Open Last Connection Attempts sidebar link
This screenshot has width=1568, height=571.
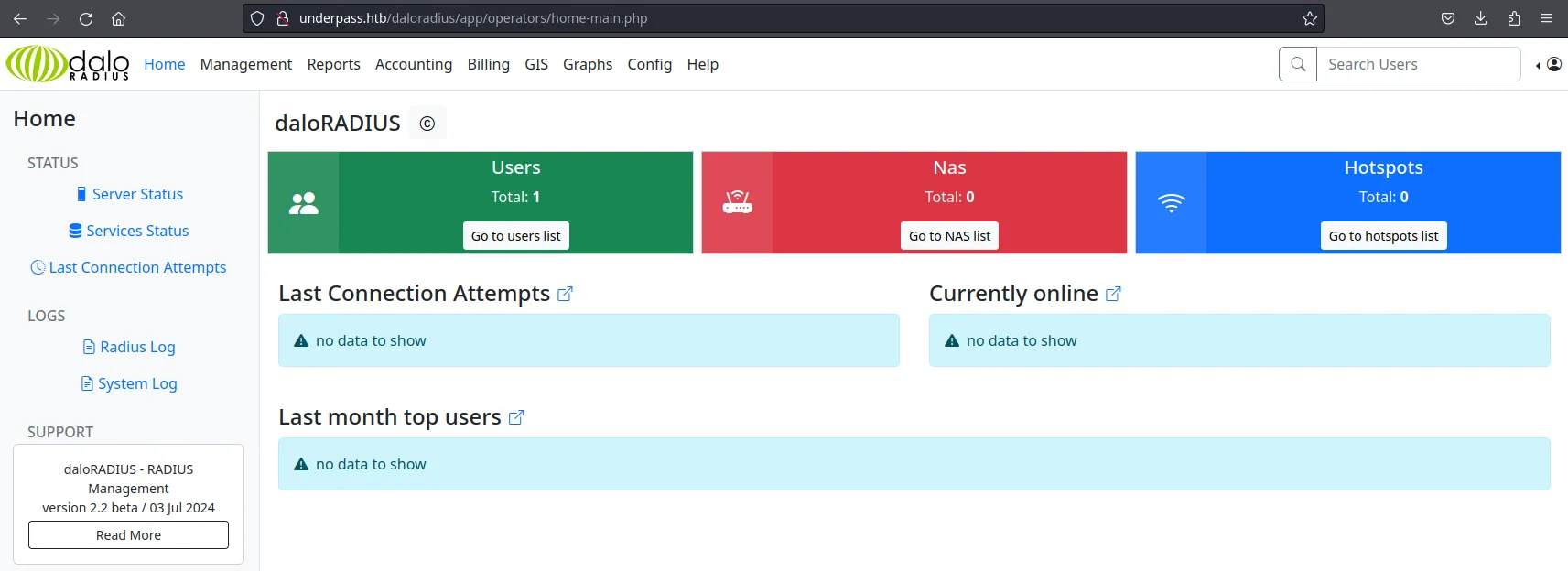(x=129, y=267)
